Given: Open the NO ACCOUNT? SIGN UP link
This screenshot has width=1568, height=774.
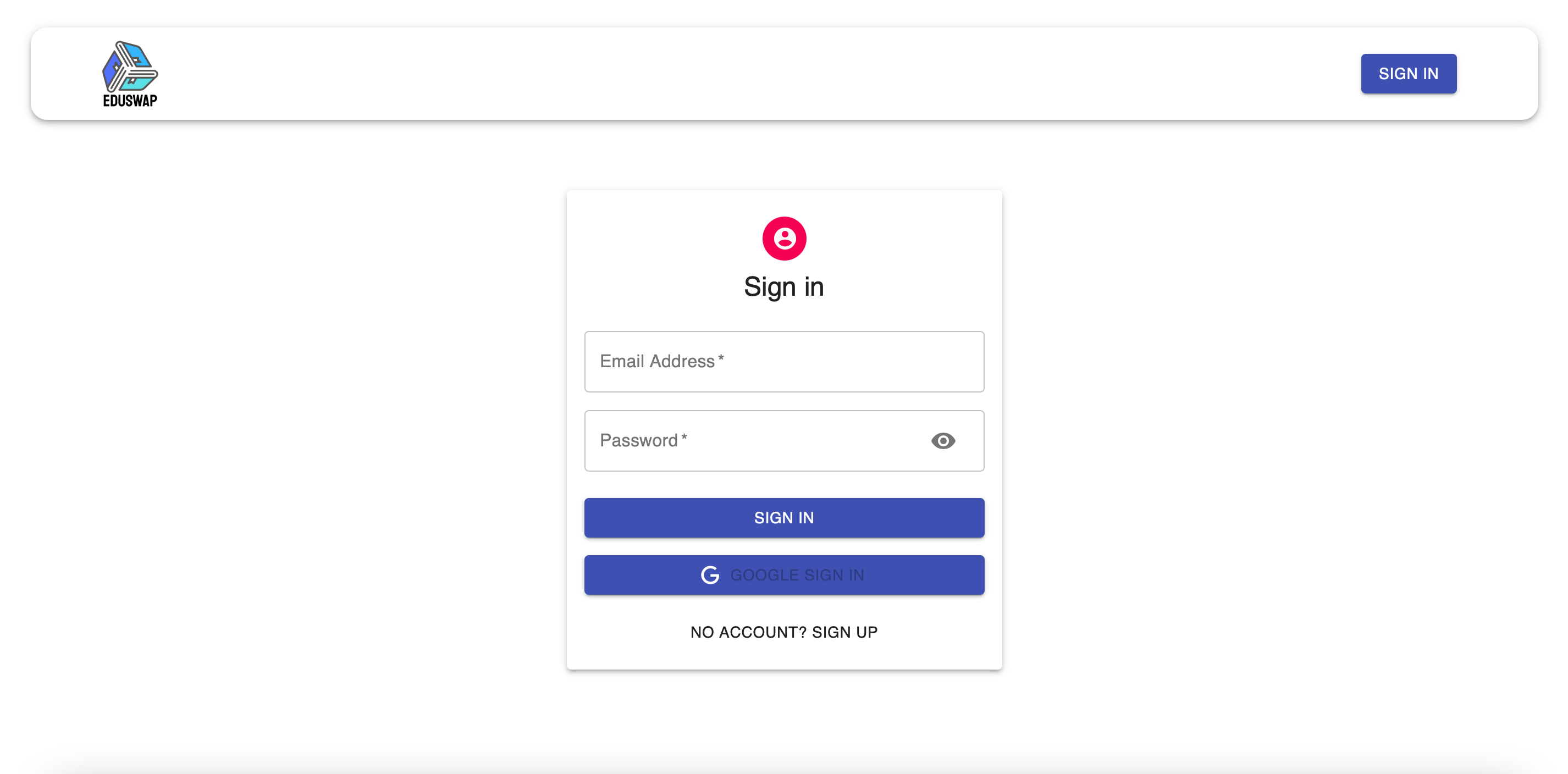Looking at the screenshot, I should tap(784, 632).
